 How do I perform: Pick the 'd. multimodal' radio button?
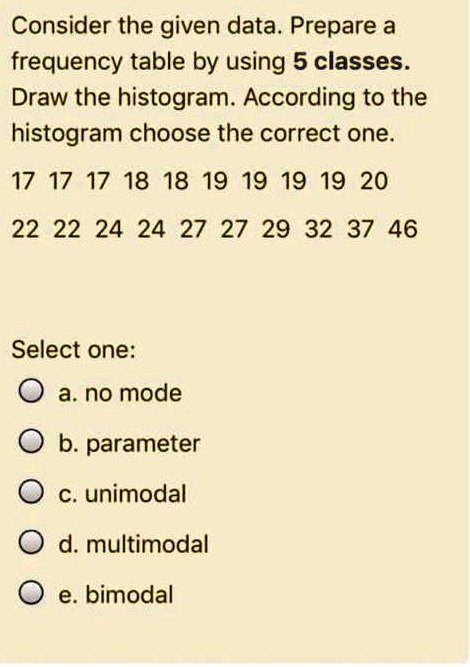[x=31, y=542]
